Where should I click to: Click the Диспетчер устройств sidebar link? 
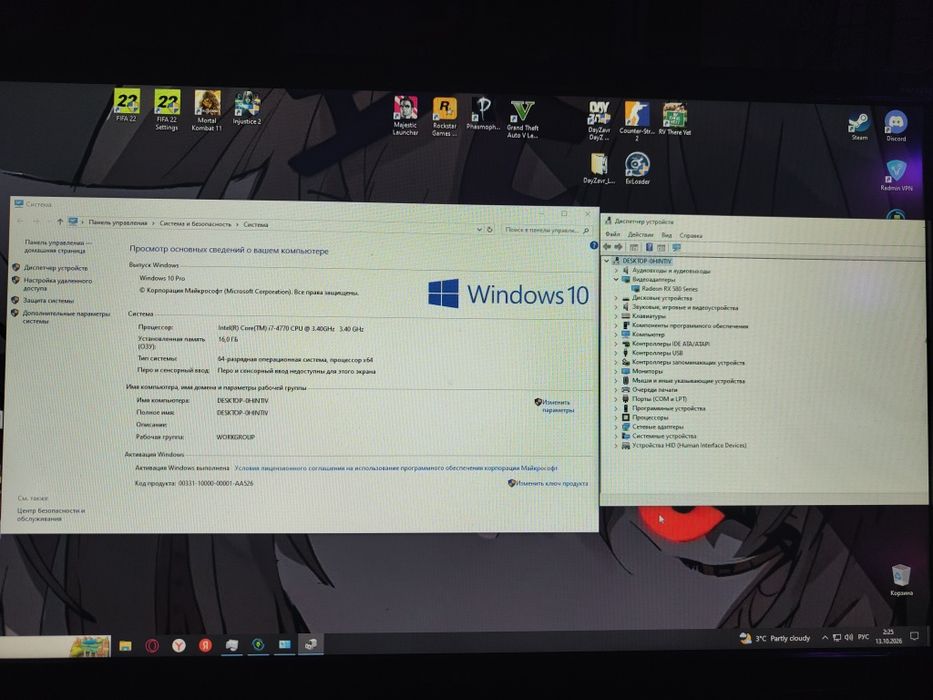(55, 268)
